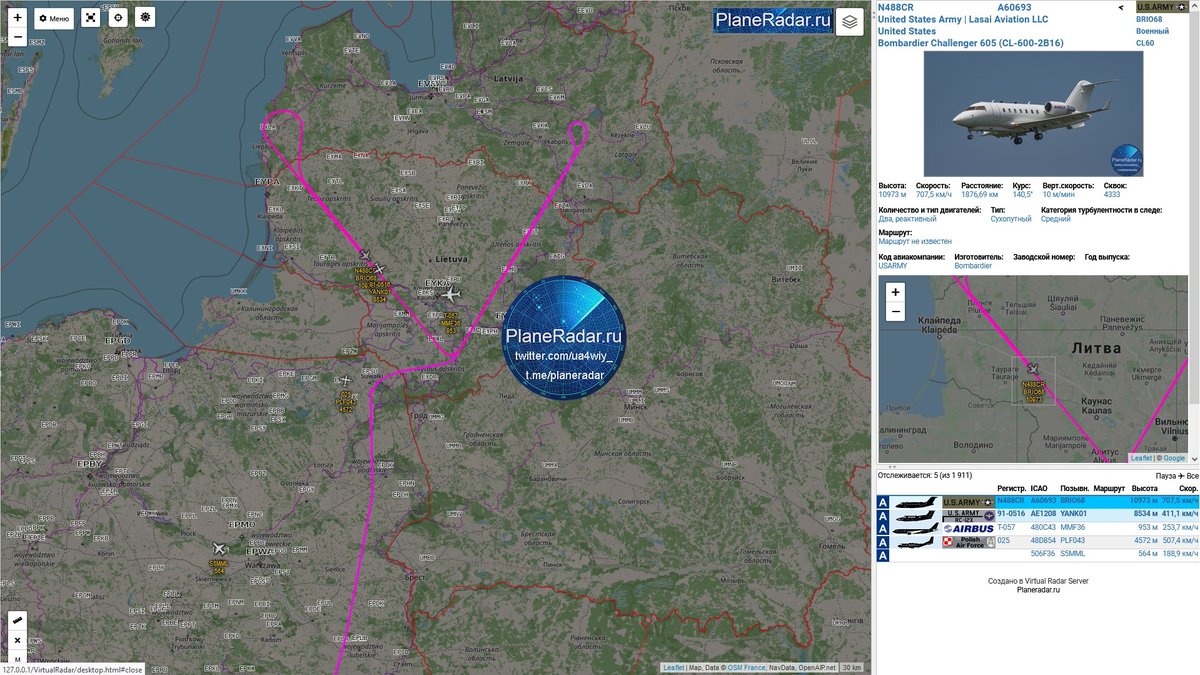
Task: Open the OSM France attribution link
Action: click(746, 668)
